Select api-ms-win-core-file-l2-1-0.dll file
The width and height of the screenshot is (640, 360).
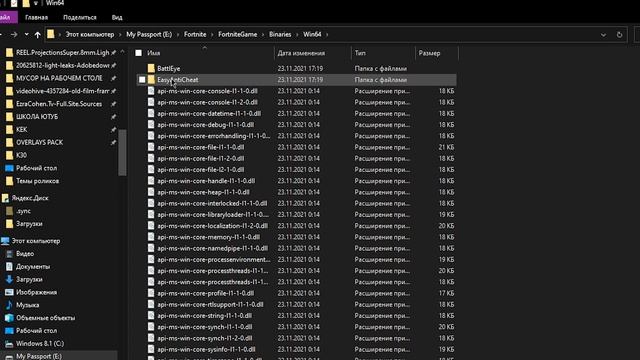click(201, 170)
